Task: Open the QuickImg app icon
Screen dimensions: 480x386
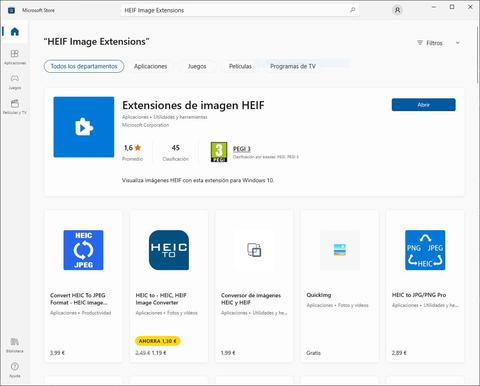Action: coord(340,250)
